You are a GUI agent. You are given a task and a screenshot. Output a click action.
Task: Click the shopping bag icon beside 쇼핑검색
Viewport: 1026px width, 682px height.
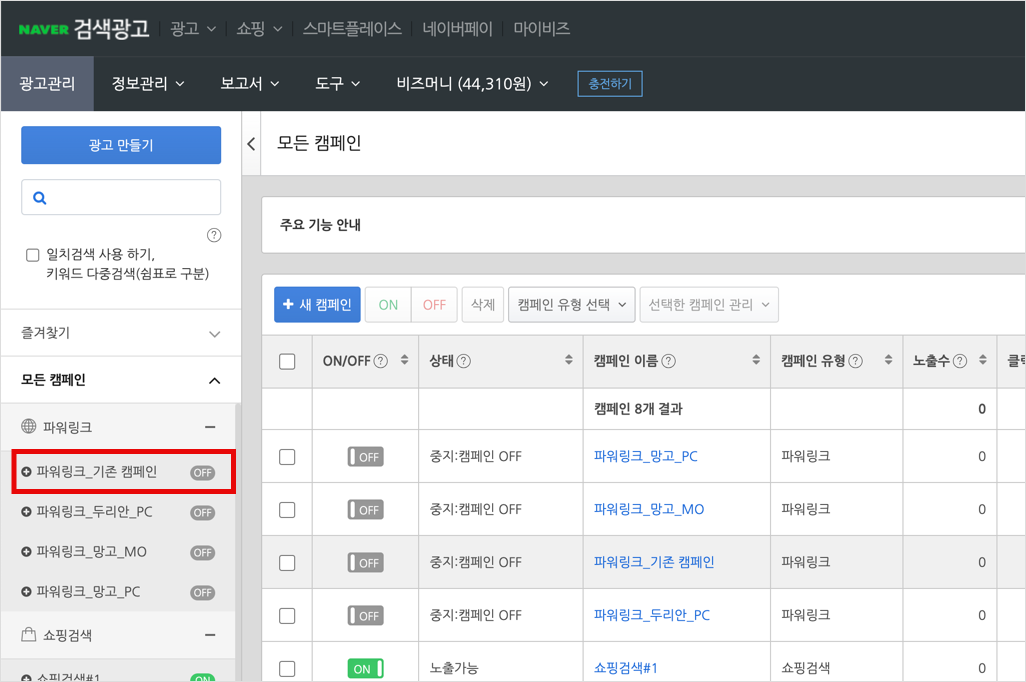[x=29, y=635]
